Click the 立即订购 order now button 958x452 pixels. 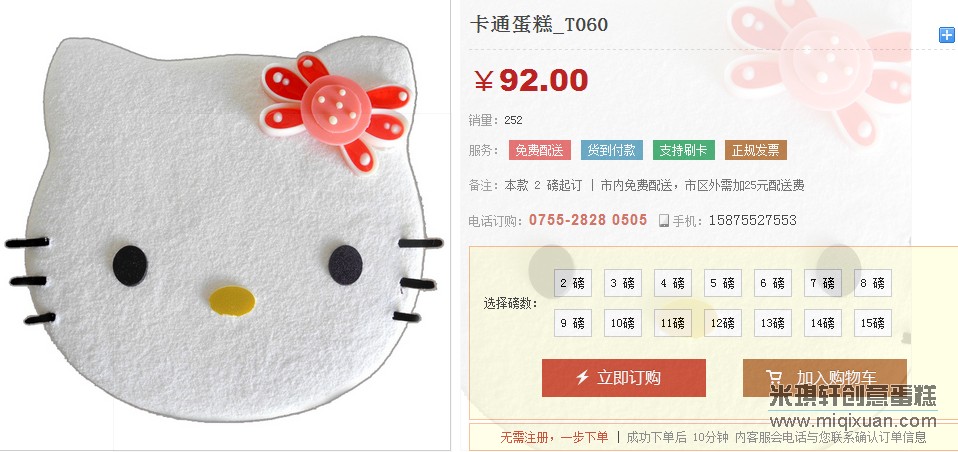[x=624, y=377]
